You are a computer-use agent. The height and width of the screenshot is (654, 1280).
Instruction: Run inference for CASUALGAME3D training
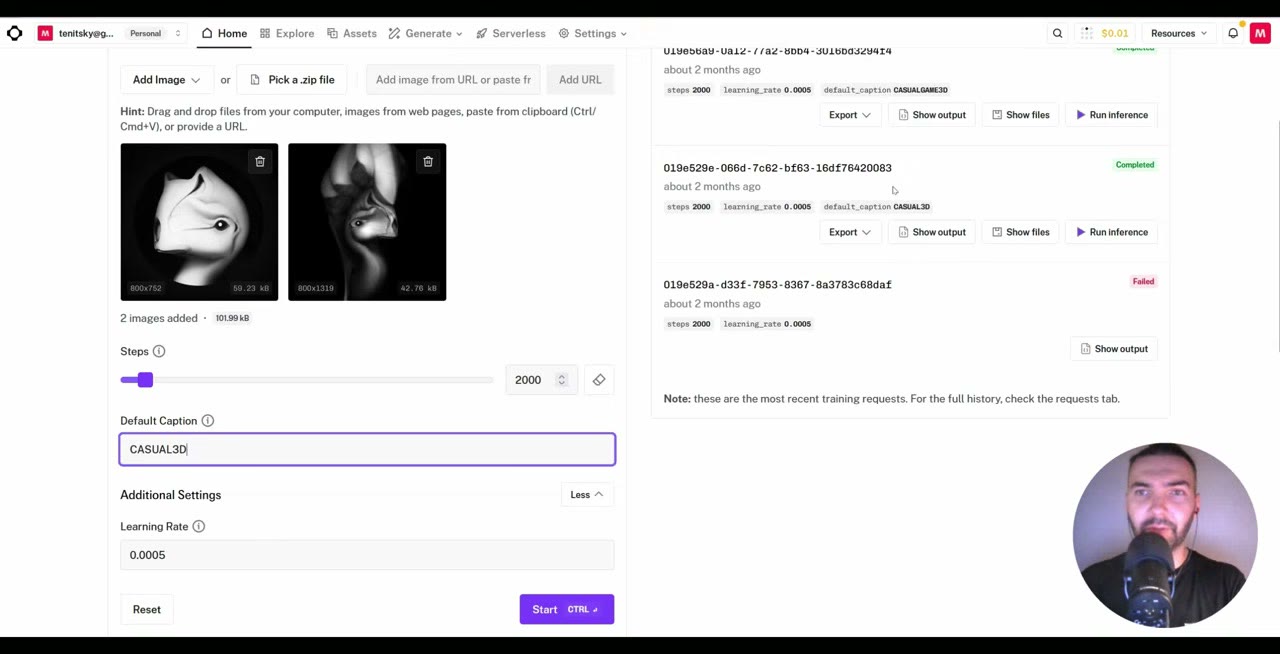(x=1112, y=115)
